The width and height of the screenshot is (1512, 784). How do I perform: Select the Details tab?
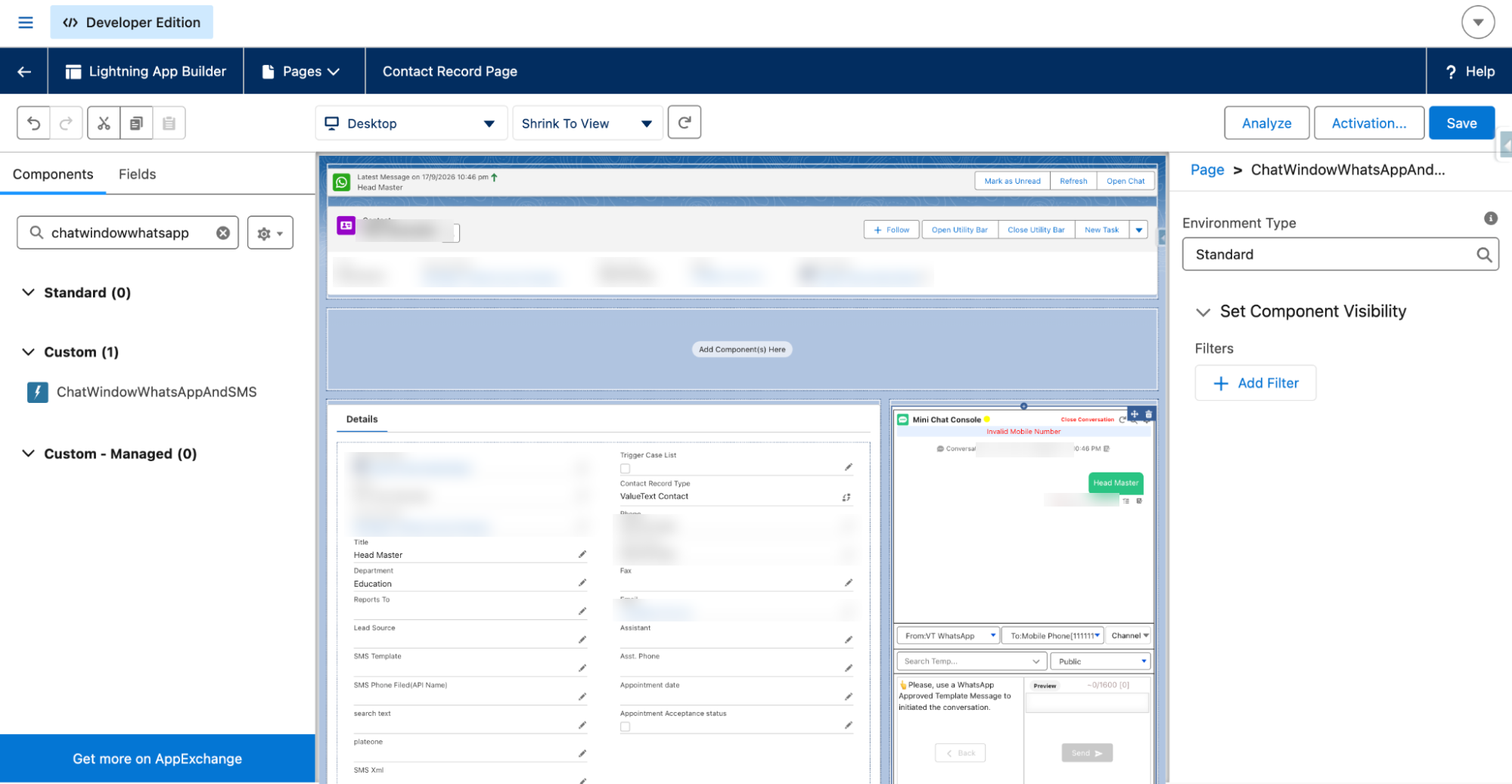tap(362, 419)
